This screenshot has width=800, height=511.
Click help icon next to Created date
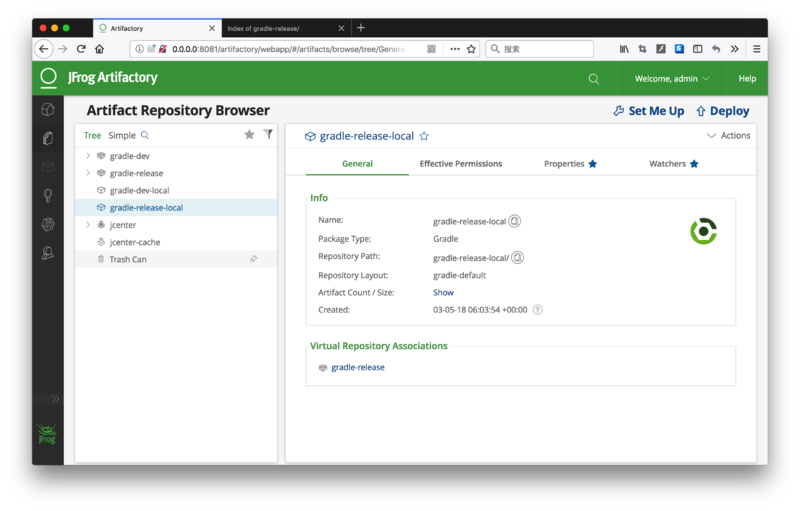tap(538, 310)
